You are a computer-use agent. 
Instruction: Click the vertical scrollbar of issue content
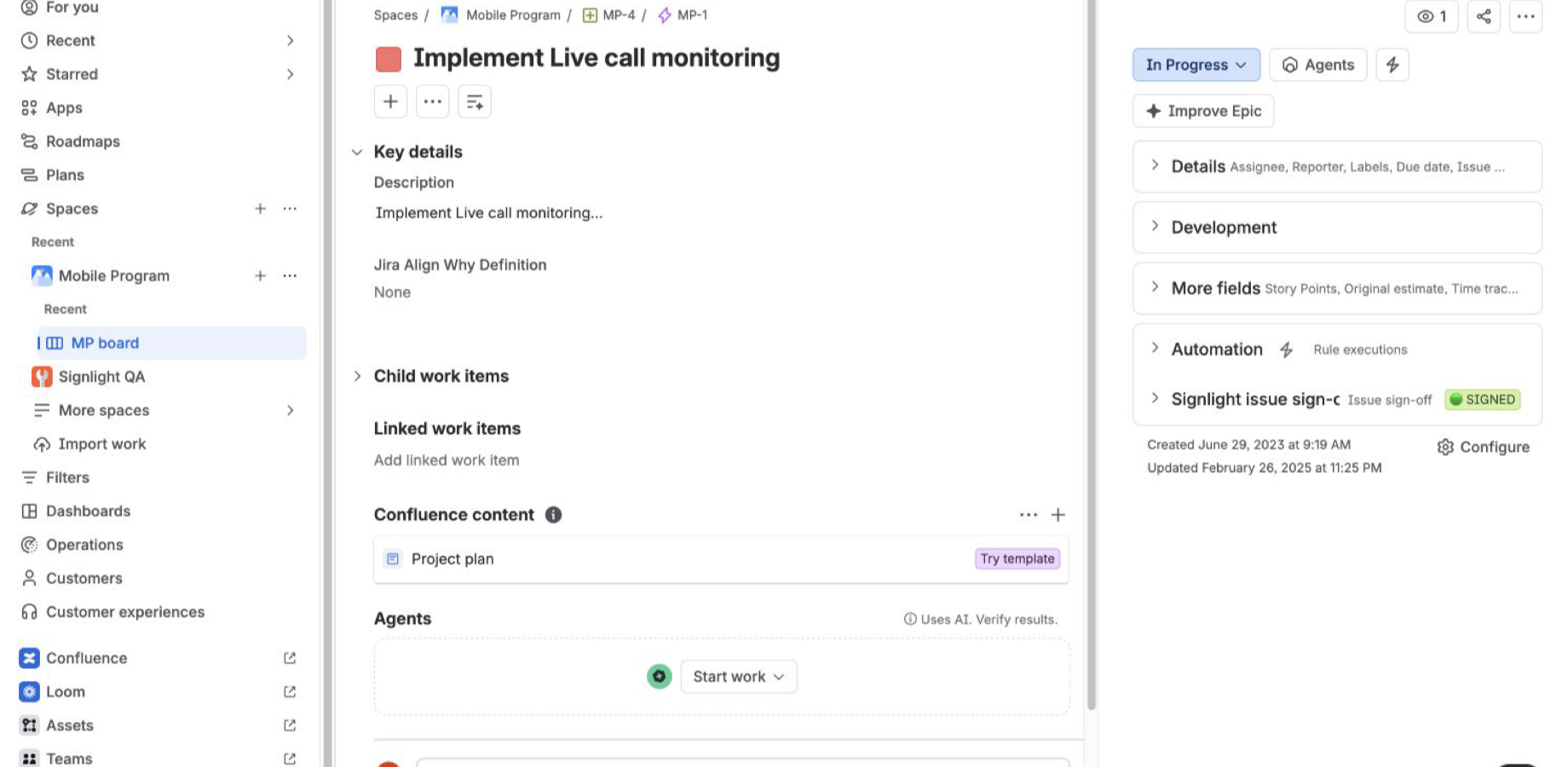(1092, 354)
